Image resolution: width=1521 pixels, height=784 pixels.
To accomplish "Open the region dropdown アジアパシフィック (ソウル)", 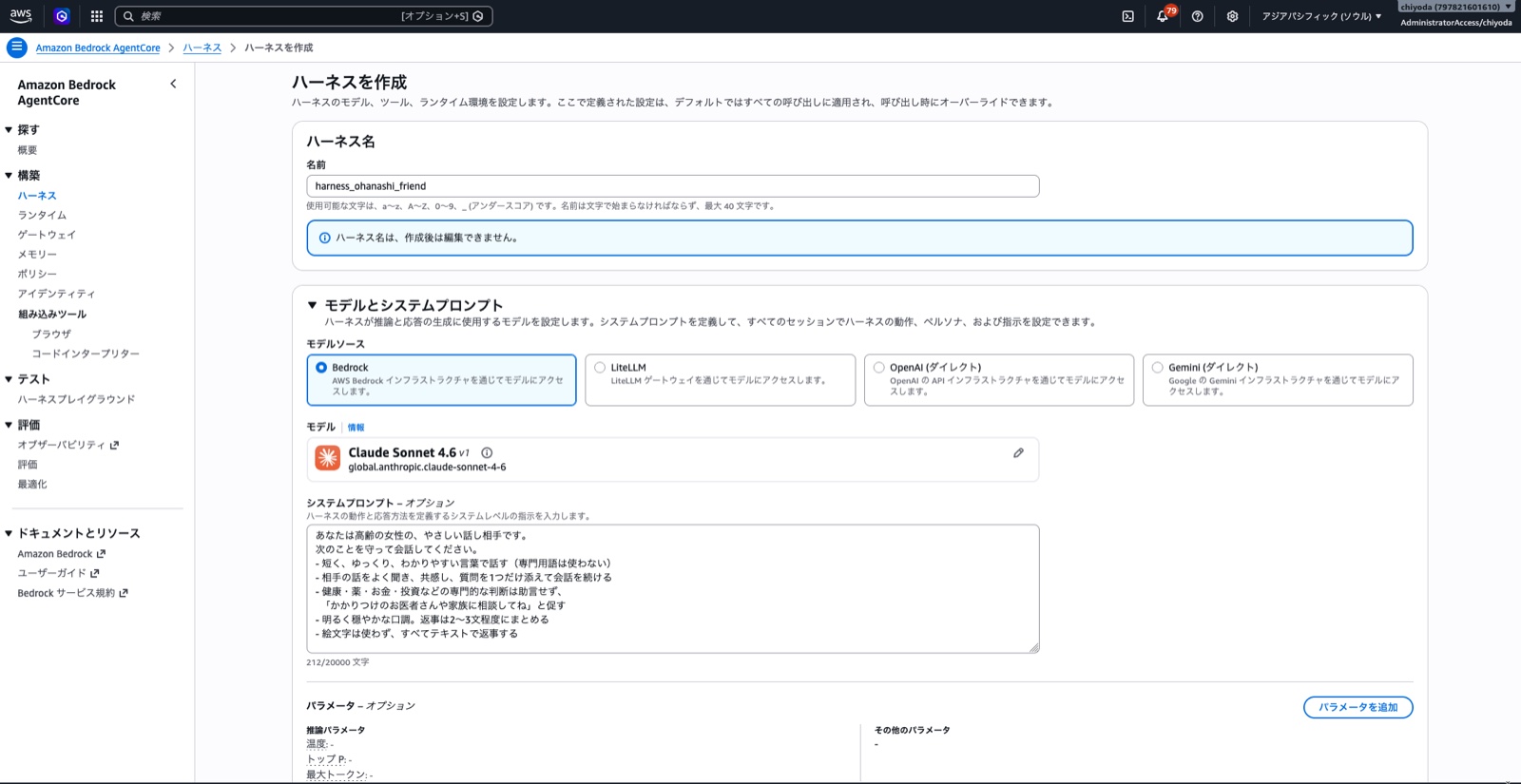I will pos(1321,16).
